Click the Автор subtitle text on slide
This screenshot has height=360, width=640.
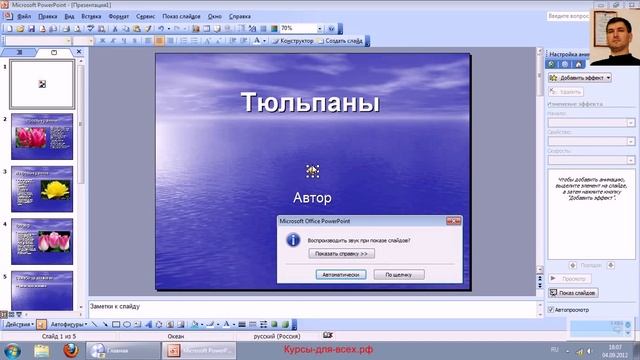coord(312,198)
